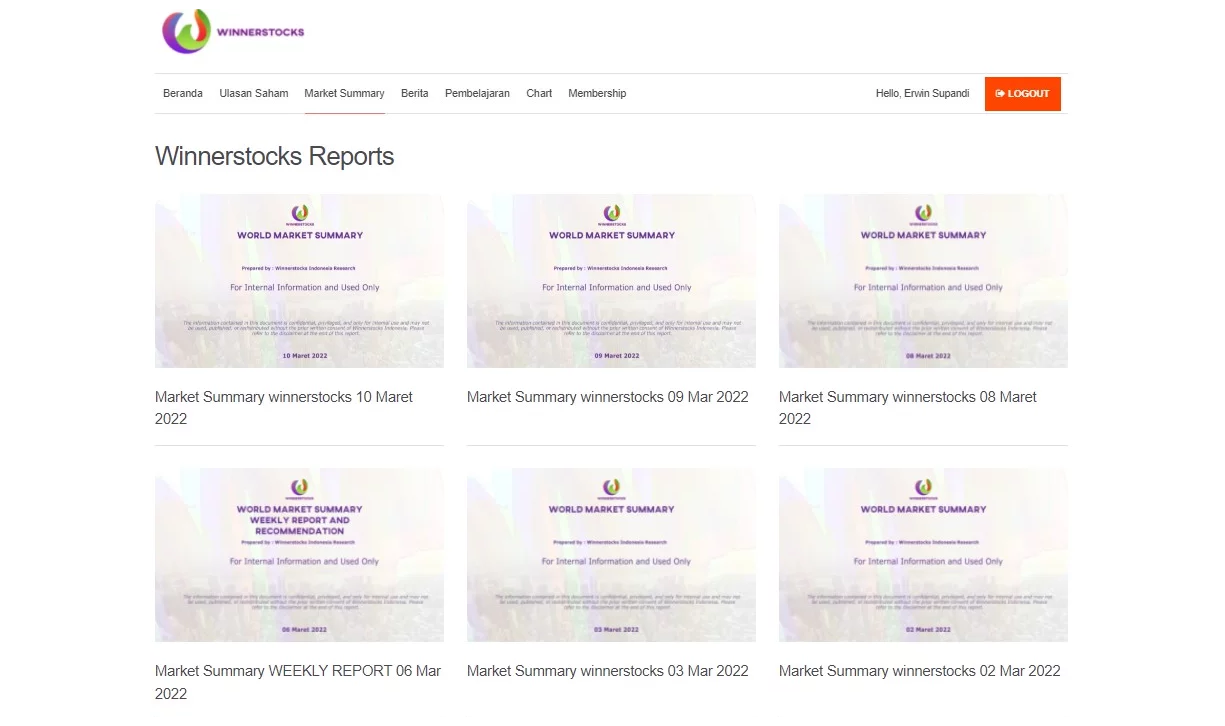Image resolution: width=1225 pixels, height=726 pixels.
Task: Open Market Summary winnerstocks 08 Maret 2022
Action: coord(907,407)
